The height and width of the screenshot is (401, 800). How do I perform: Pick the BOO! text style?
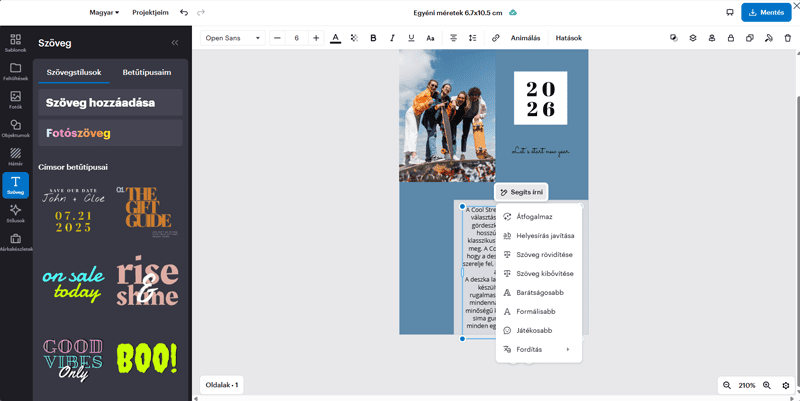[x=147, y=357]
